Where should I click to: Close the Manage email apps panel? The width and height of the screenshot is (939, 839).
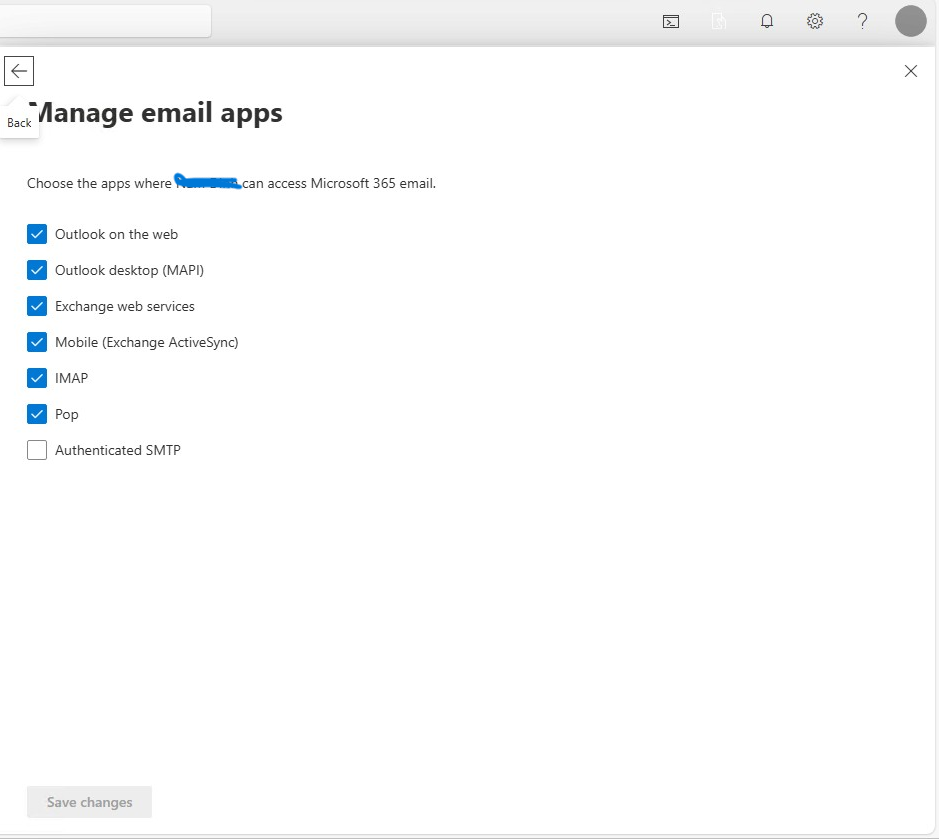tap(910, 71)
